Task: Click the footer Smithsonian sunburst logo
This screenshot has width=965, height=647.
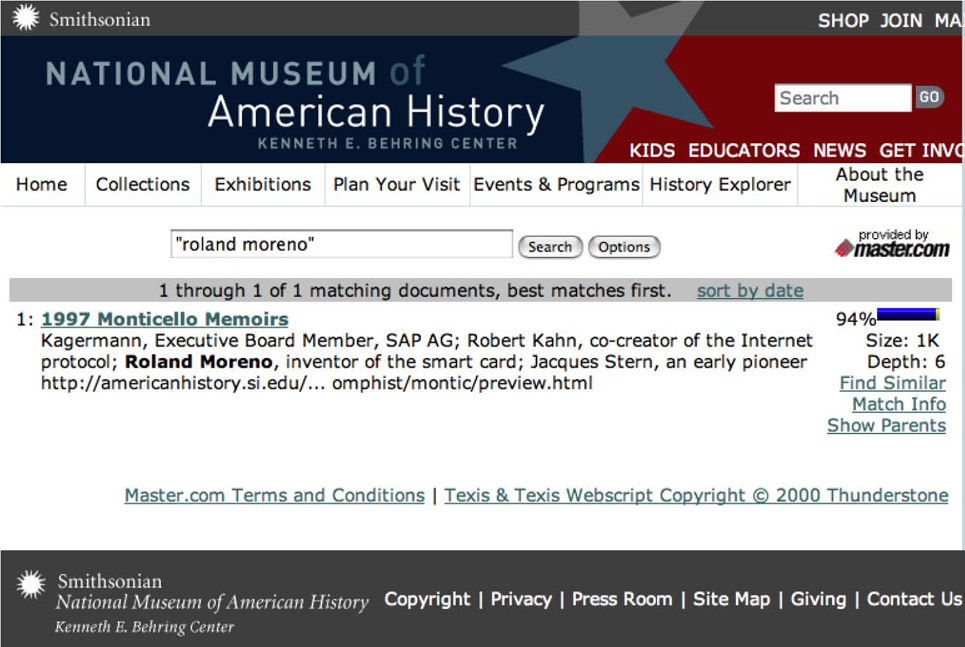Action: click(31, 584)
